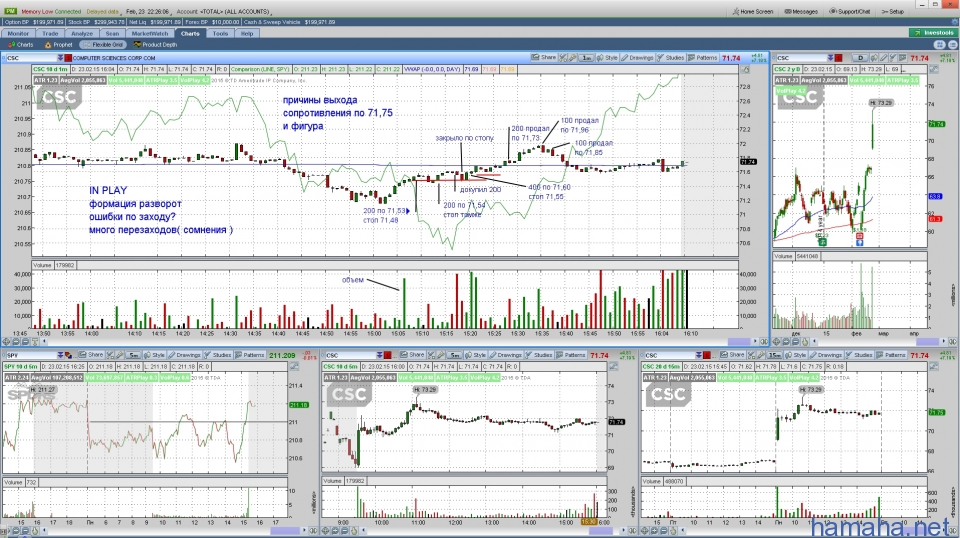Open CSC 5m chart timeframe selector

454,355
